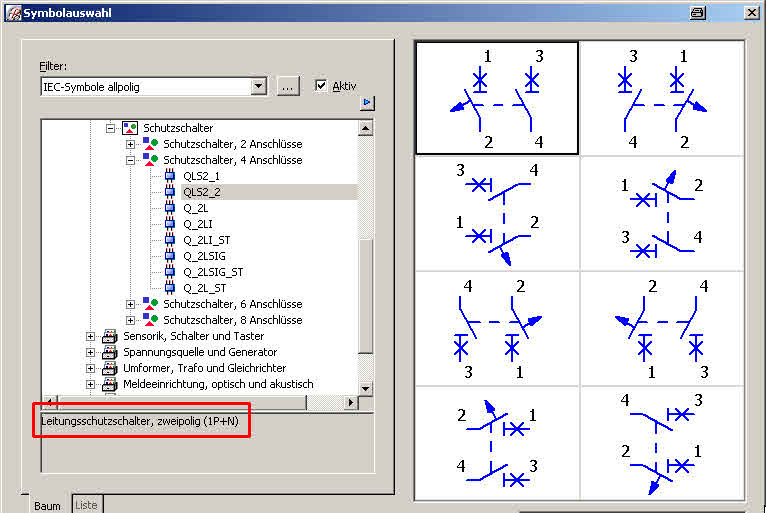The image size is (766, 513).
Task: Click the Umformer, Trafo und Gleichrichter folder icon
Action: (x=110, y=368)
